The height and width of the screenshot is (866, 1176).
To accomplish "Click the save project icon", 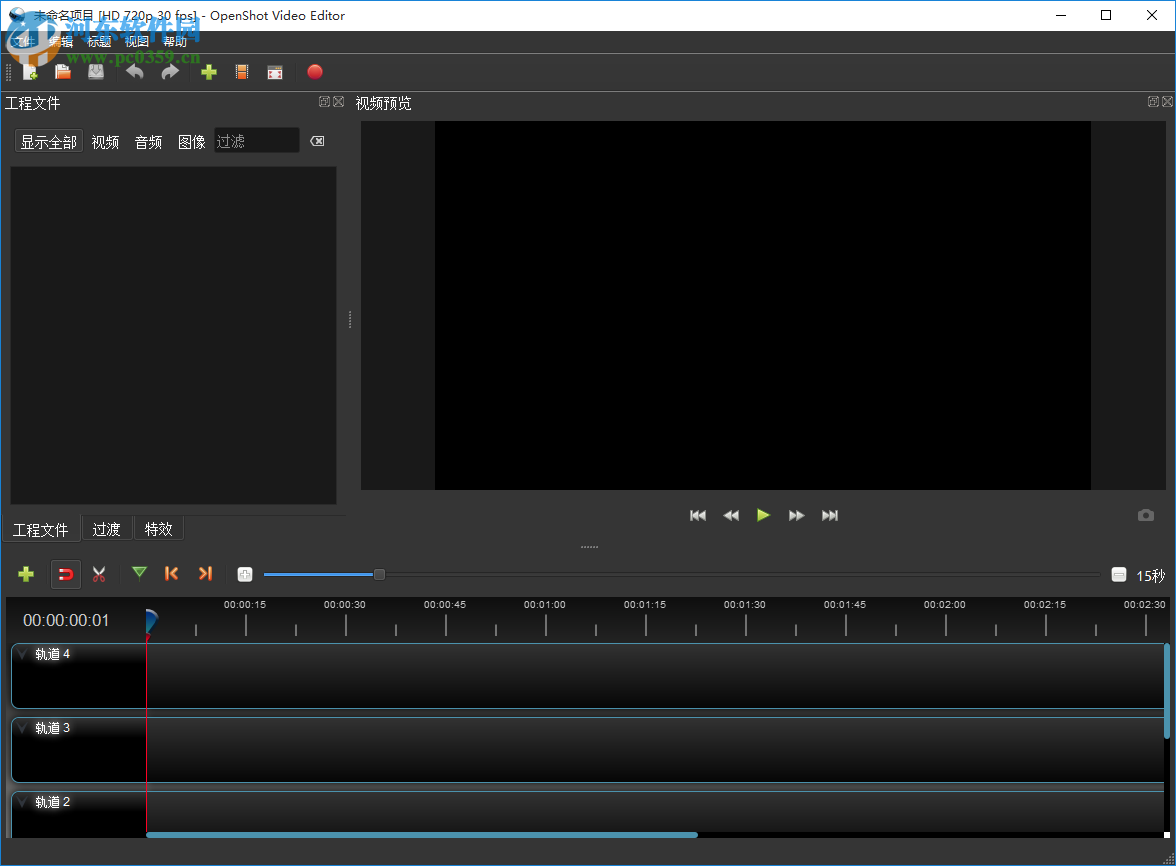I will 95,72.
